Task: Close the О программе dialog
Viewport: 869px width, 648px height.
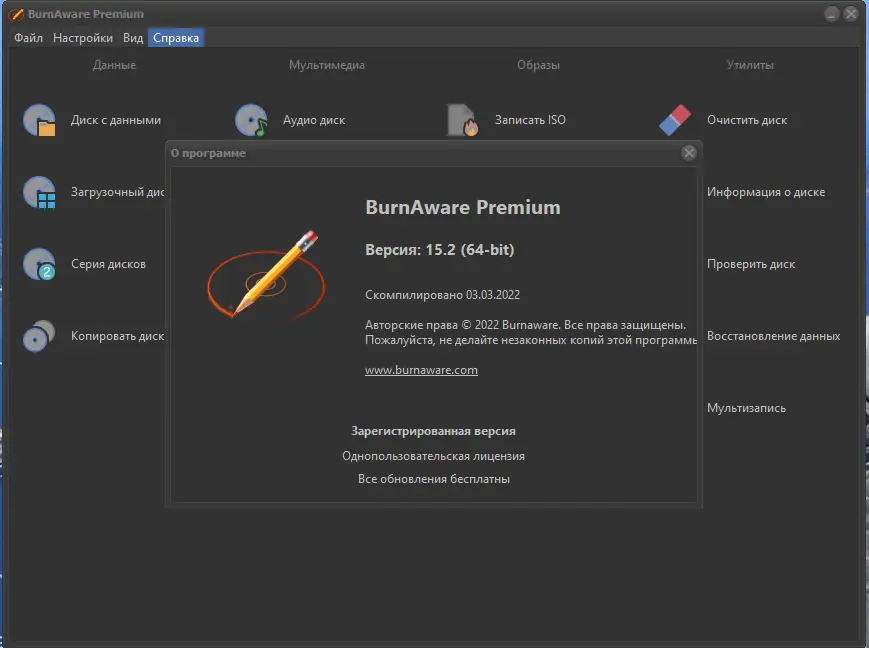Action: (689, 153)
